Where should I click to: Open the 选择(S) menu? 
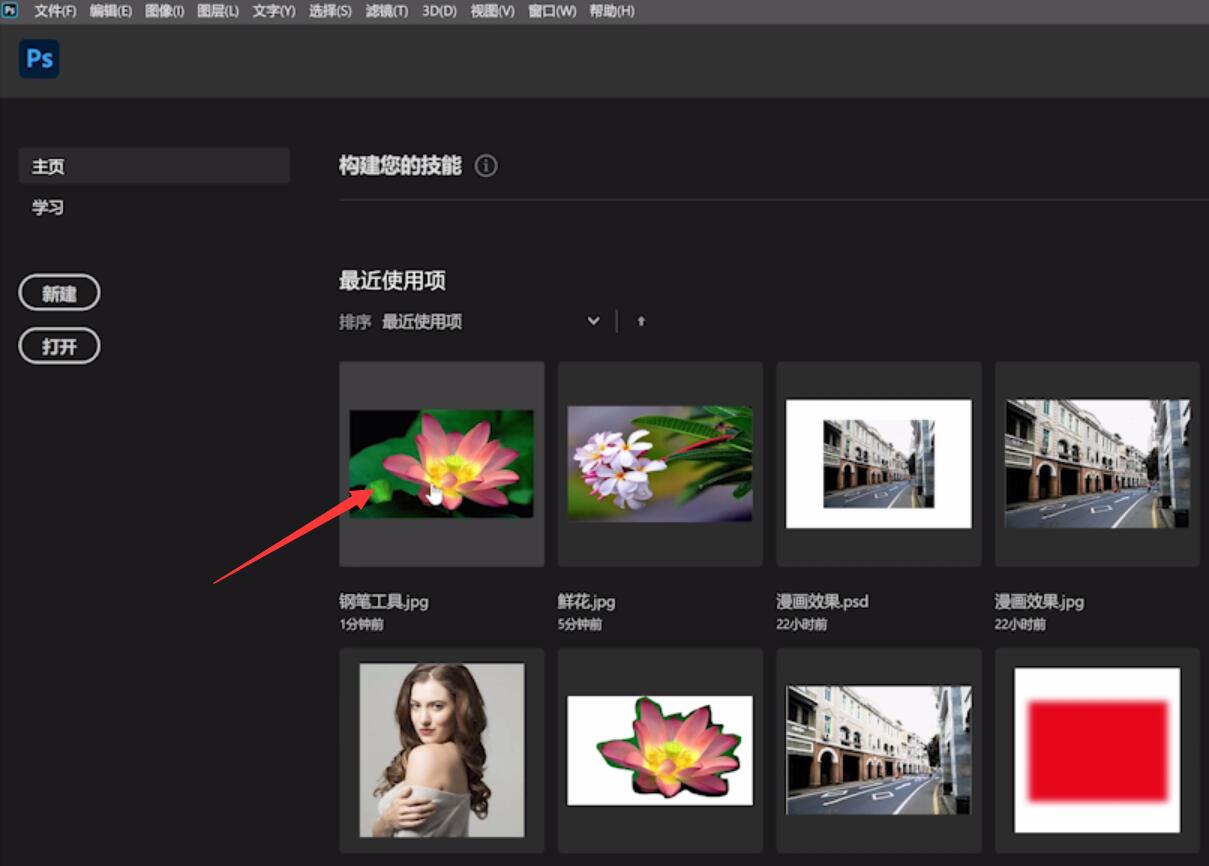pyautogui.click(x=330, y=11)
